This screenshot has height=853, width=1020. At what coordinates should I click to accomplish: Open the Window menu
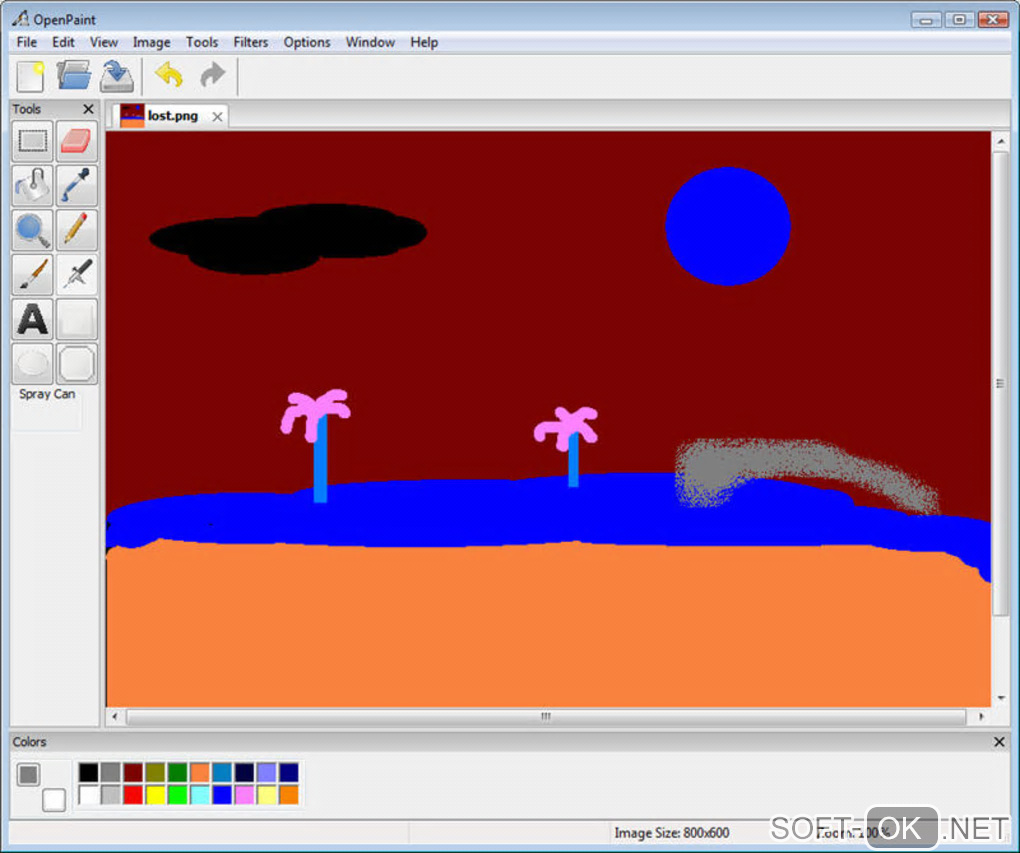click(370, 42)
